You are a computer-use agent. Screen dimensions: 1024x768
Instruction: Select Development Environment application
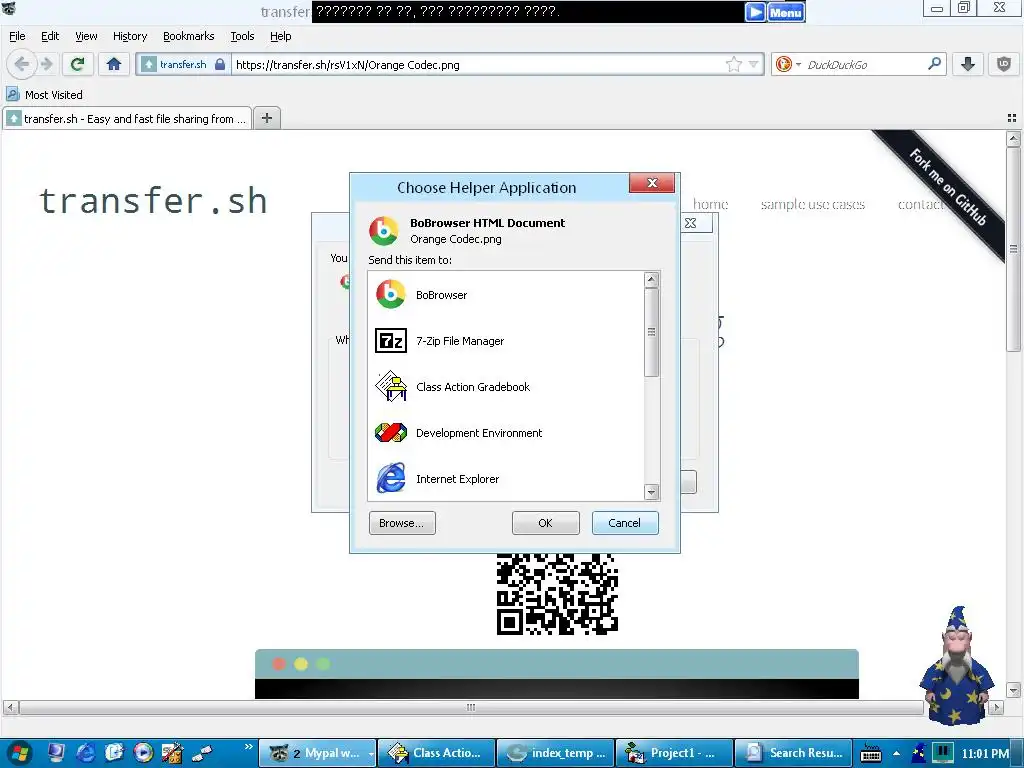point(506,433)
